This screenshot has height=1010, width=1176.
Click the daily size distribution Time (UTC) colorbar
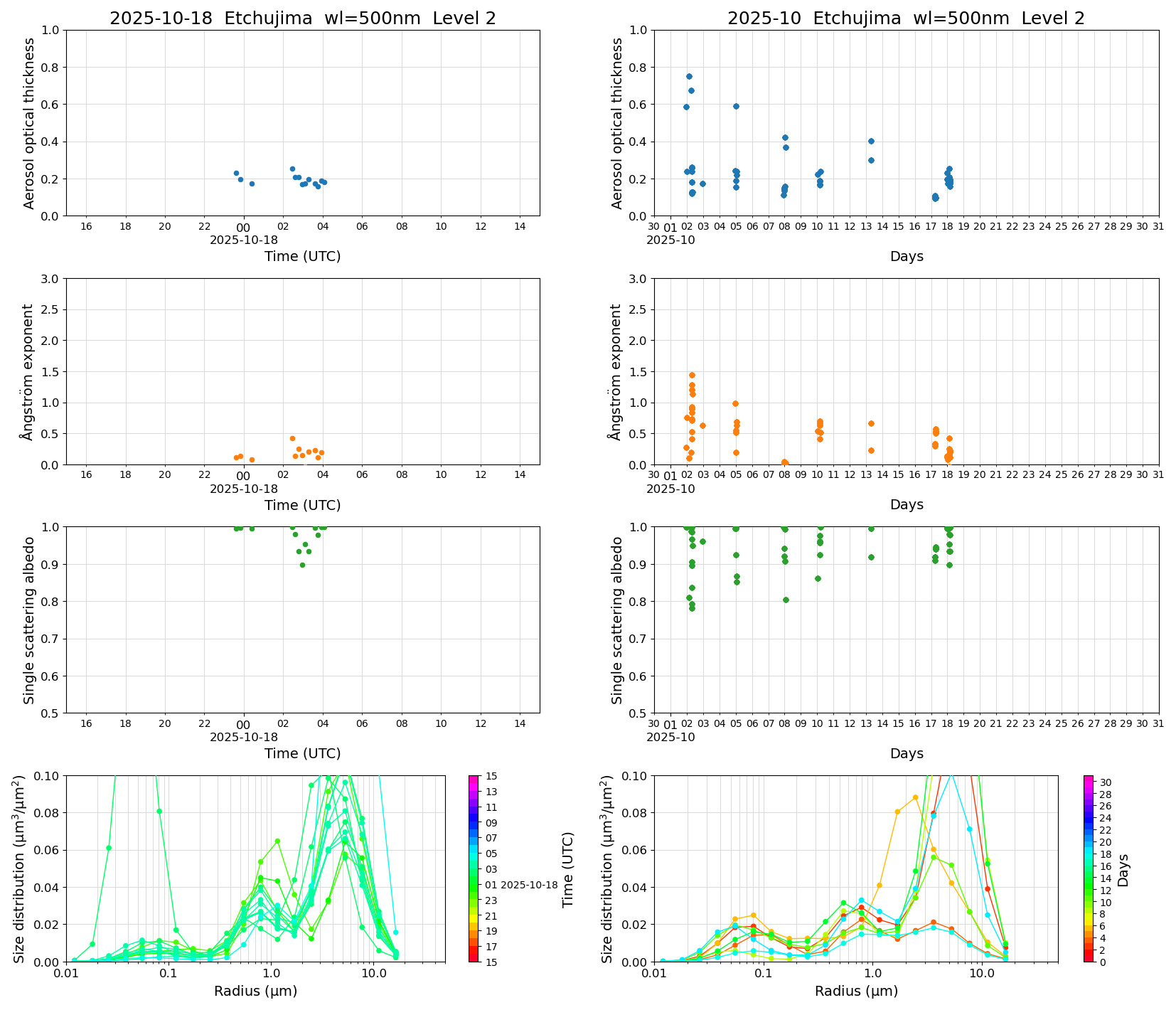click(474, 868)
